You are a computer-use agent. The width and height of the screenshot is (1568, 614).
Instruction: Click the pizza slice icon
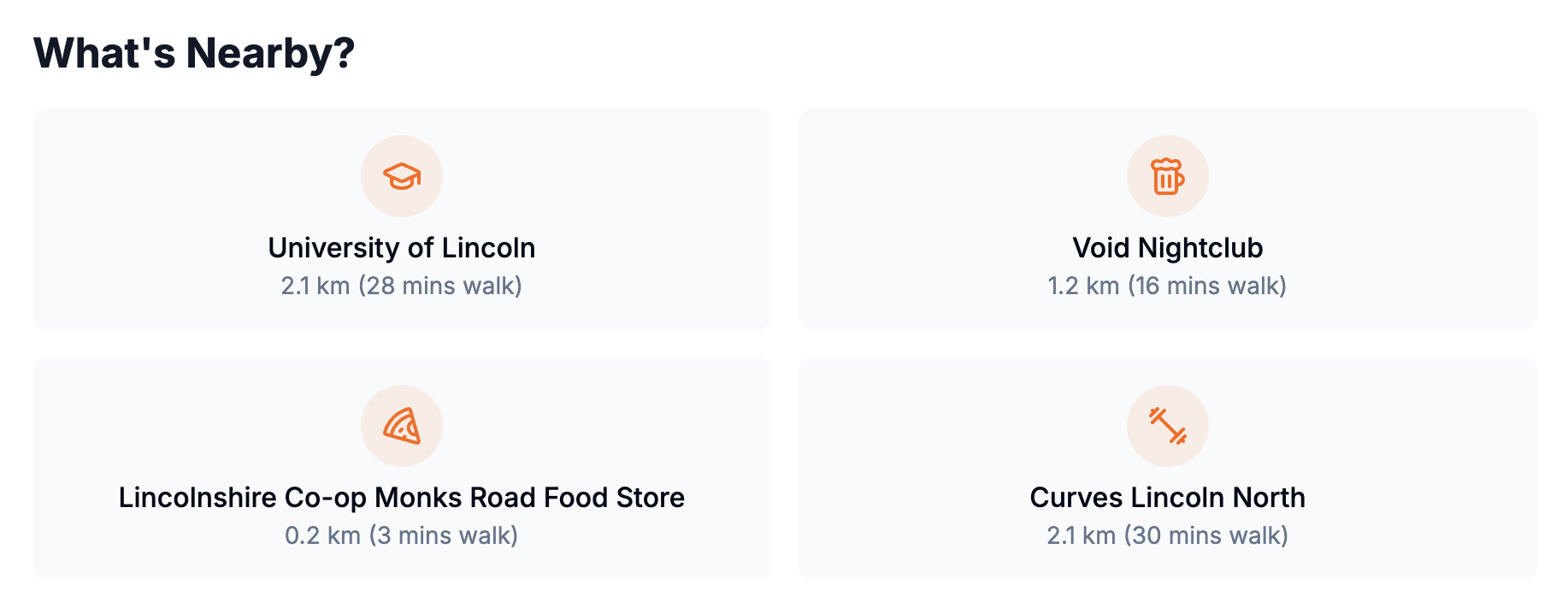click(402, 426)
